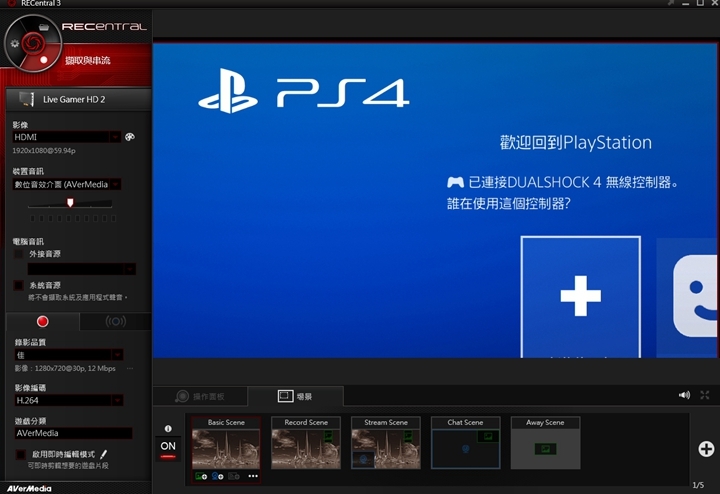The image size is (720, 494).
Task: Toggle fullscreen preview icon
Action: 705,395
